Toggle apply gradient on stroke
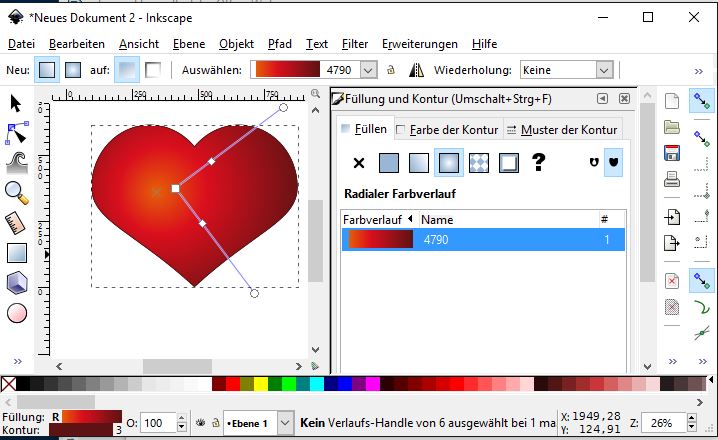 coord(153,70)
